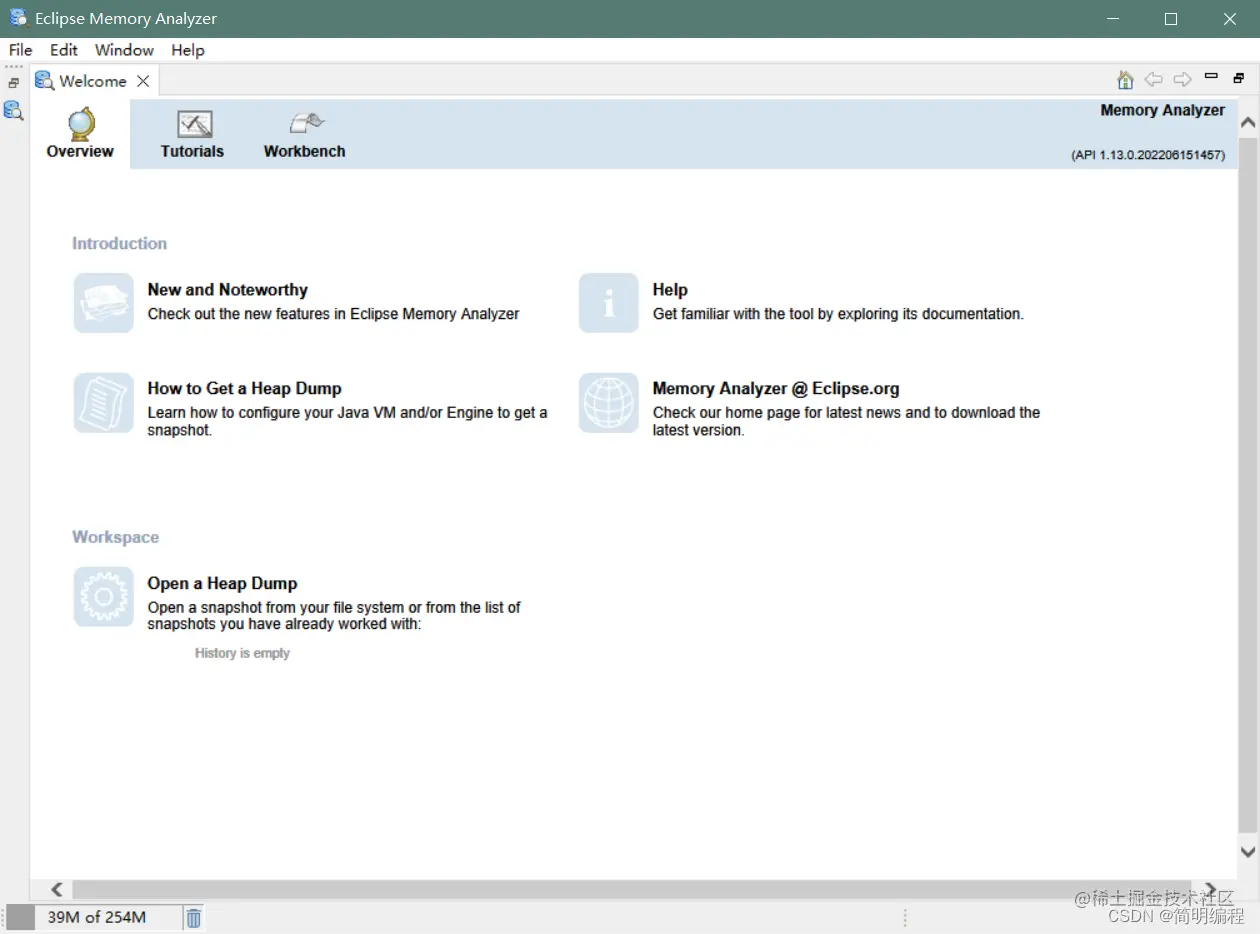The width and height of the screenshot is (1260, 934).
Task: Click the Help info icon
Action: coord(608,303)
